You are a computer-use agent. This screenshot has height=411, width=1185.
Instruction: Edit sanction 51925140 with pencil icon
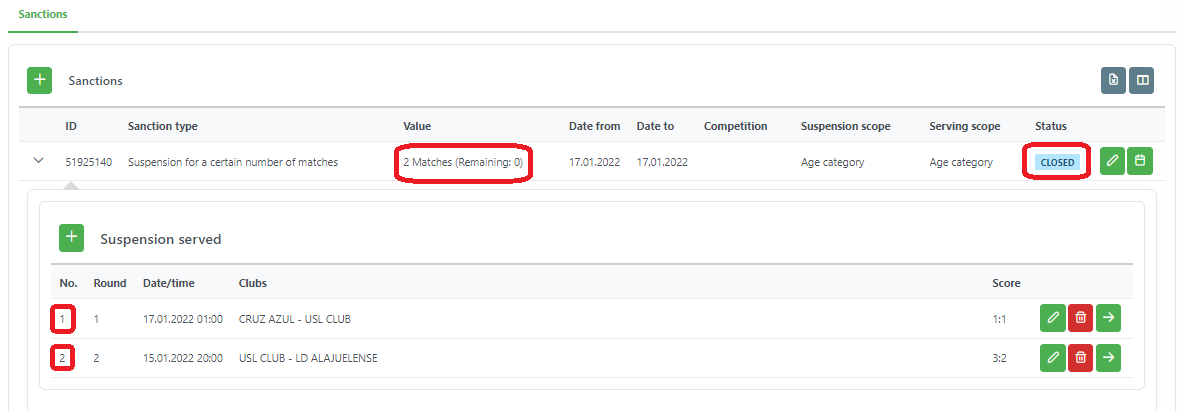[x=1112, y=161]
